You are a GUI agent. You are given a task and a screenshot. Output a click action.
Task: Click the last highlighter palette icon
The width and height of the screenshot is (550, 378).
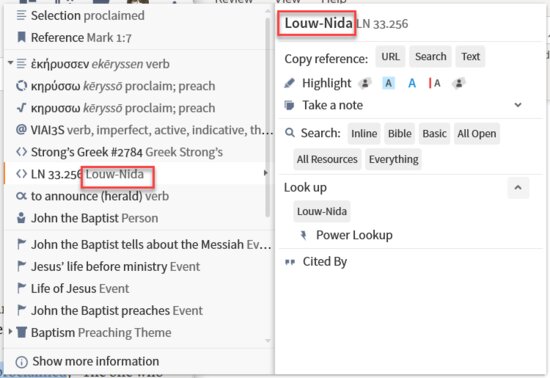tap(458, 83)
